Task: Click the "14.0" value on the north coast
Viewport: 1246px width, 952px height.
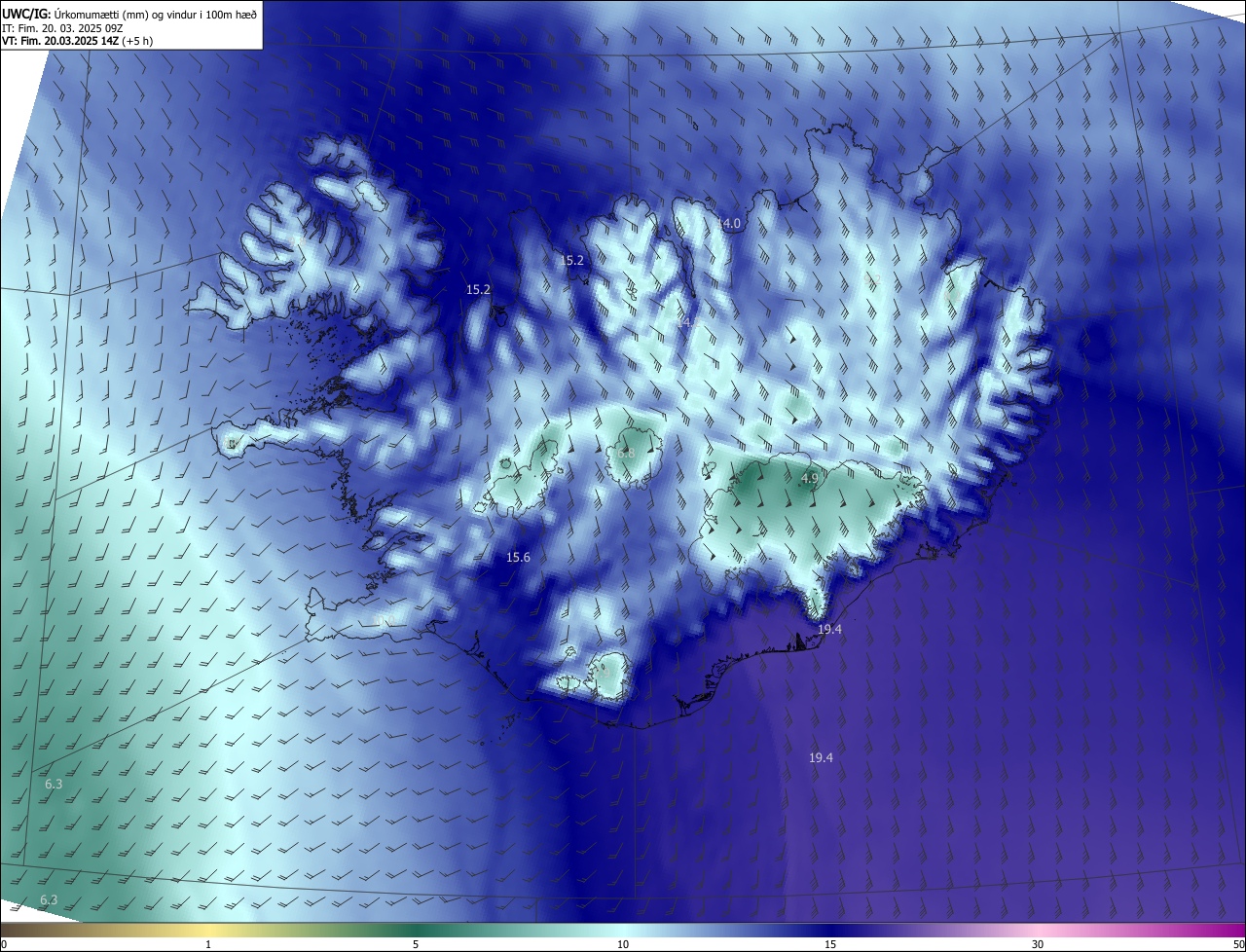Action: (x=729, y=223)
